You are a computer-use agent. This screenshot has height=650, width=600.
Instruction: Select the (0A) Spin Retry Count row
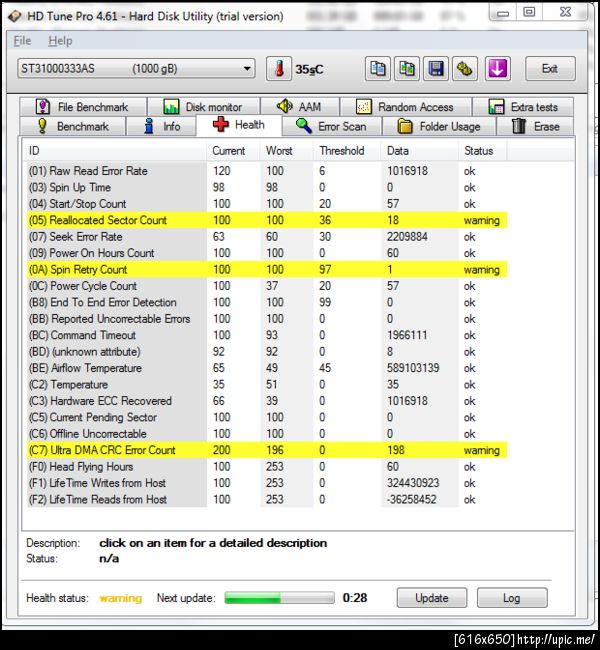point(267,269)
